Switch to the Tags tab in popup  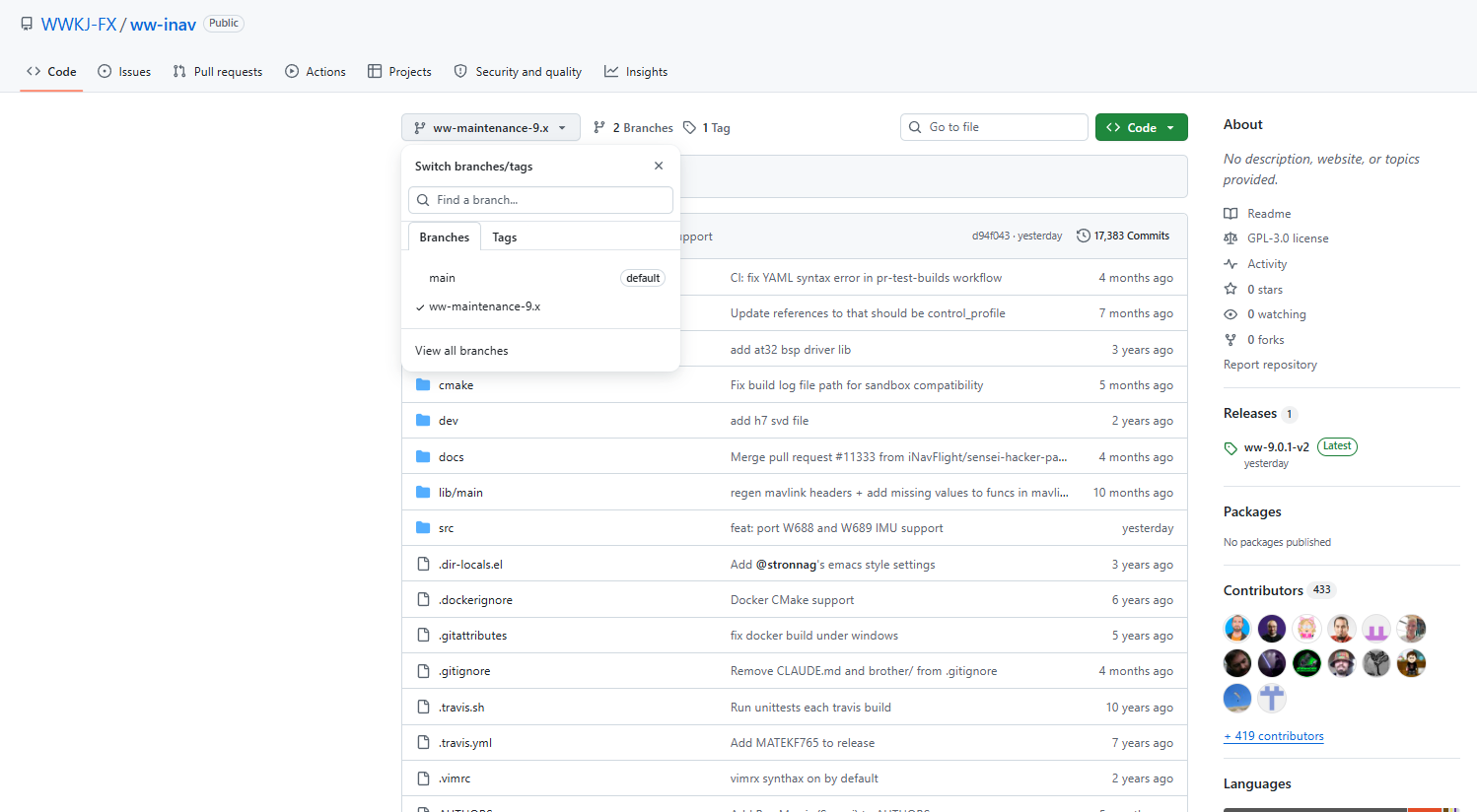pyautogui.click(x=505, y=237)
